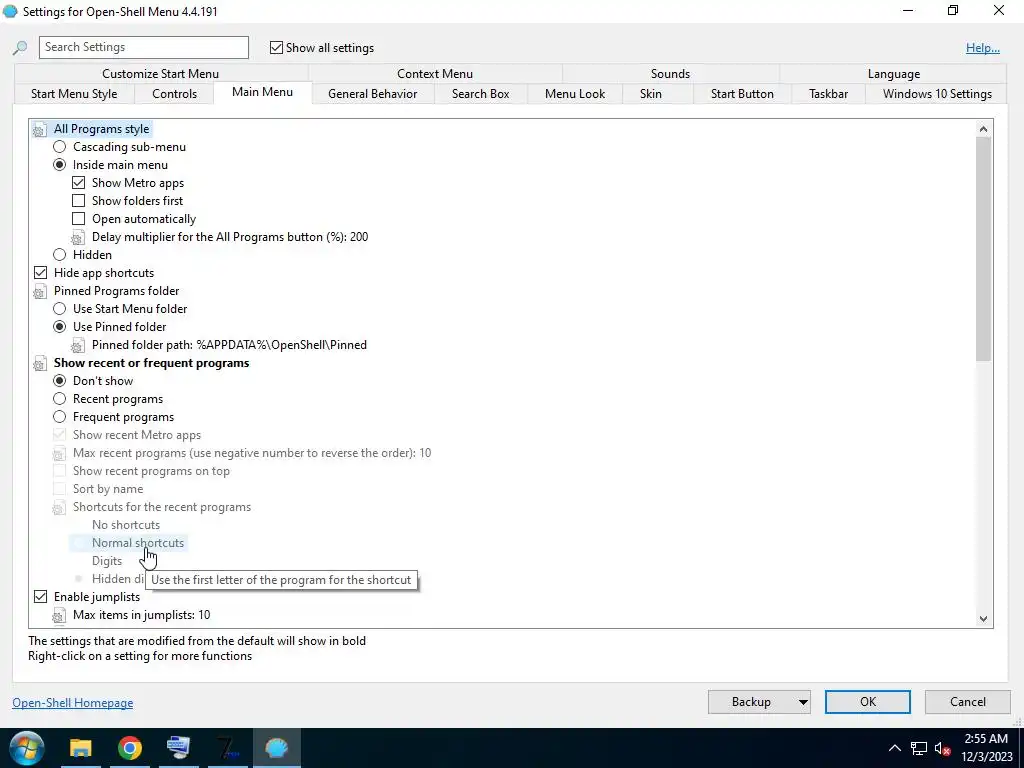The width and height of the screenshot is (1024, 768).
Task: Open the General Behavior tab
Action: (x=372, y=94)
